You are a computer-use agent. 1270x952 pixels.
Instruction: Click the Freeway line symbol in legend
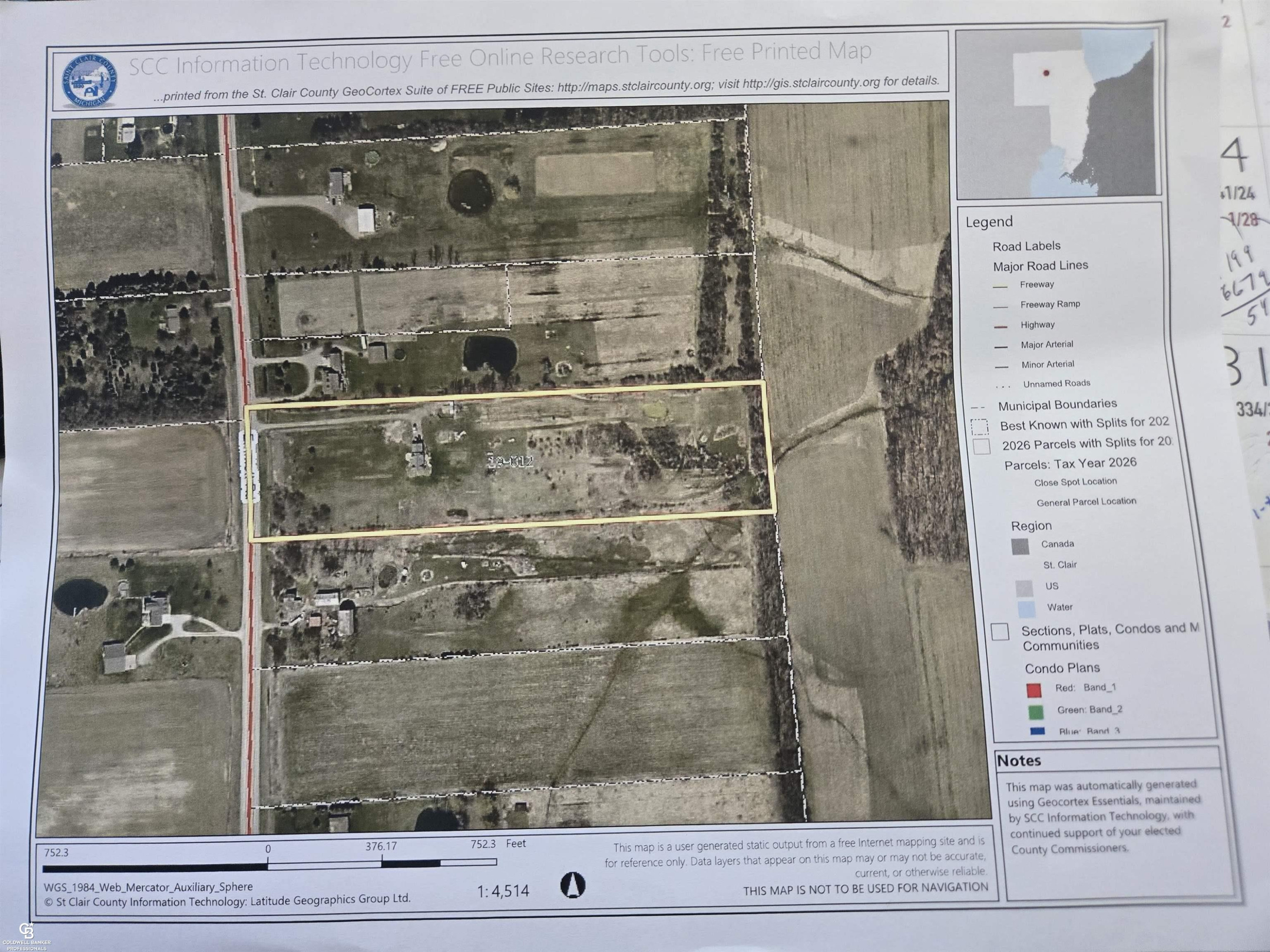(x=1000, y=286)
